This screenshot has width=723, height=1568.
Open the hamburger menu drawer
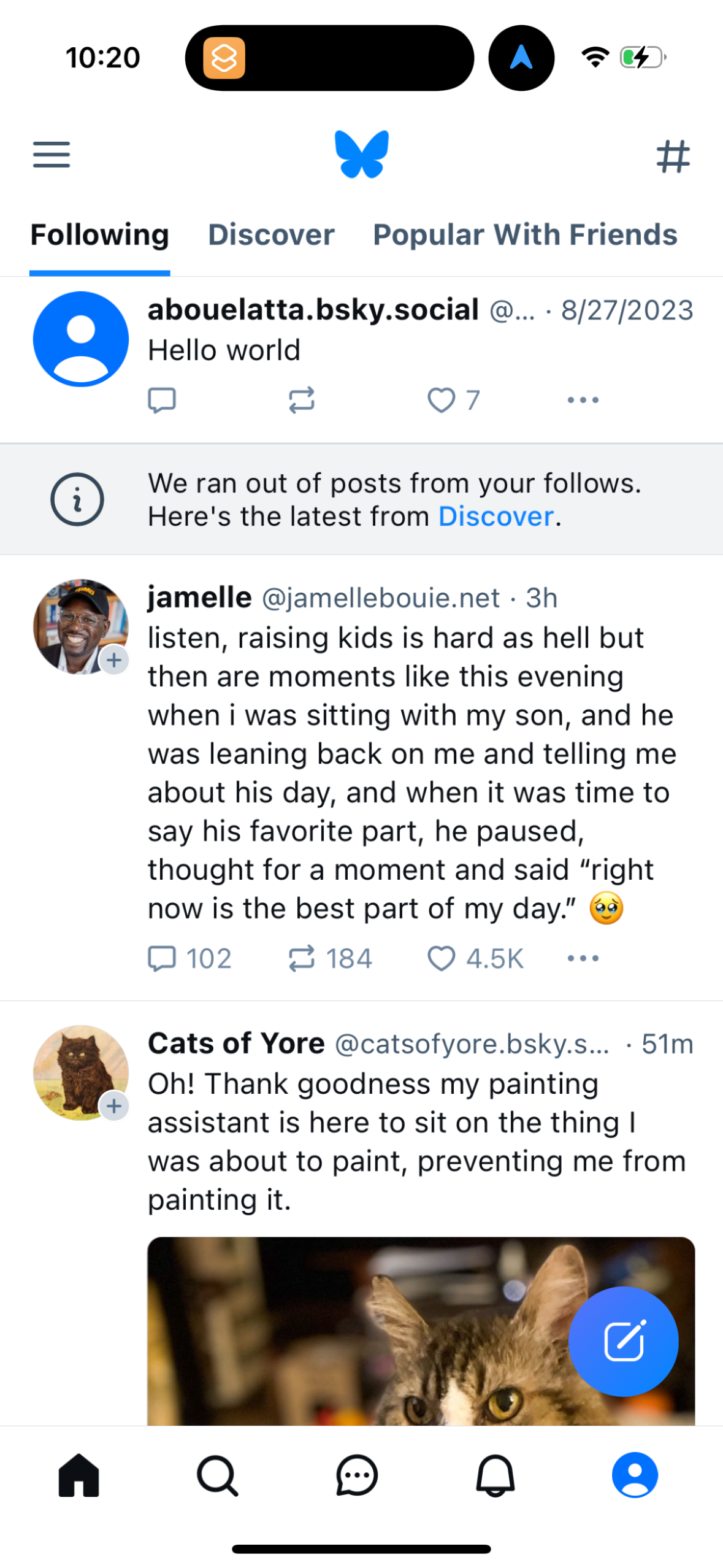pos(52,154)
